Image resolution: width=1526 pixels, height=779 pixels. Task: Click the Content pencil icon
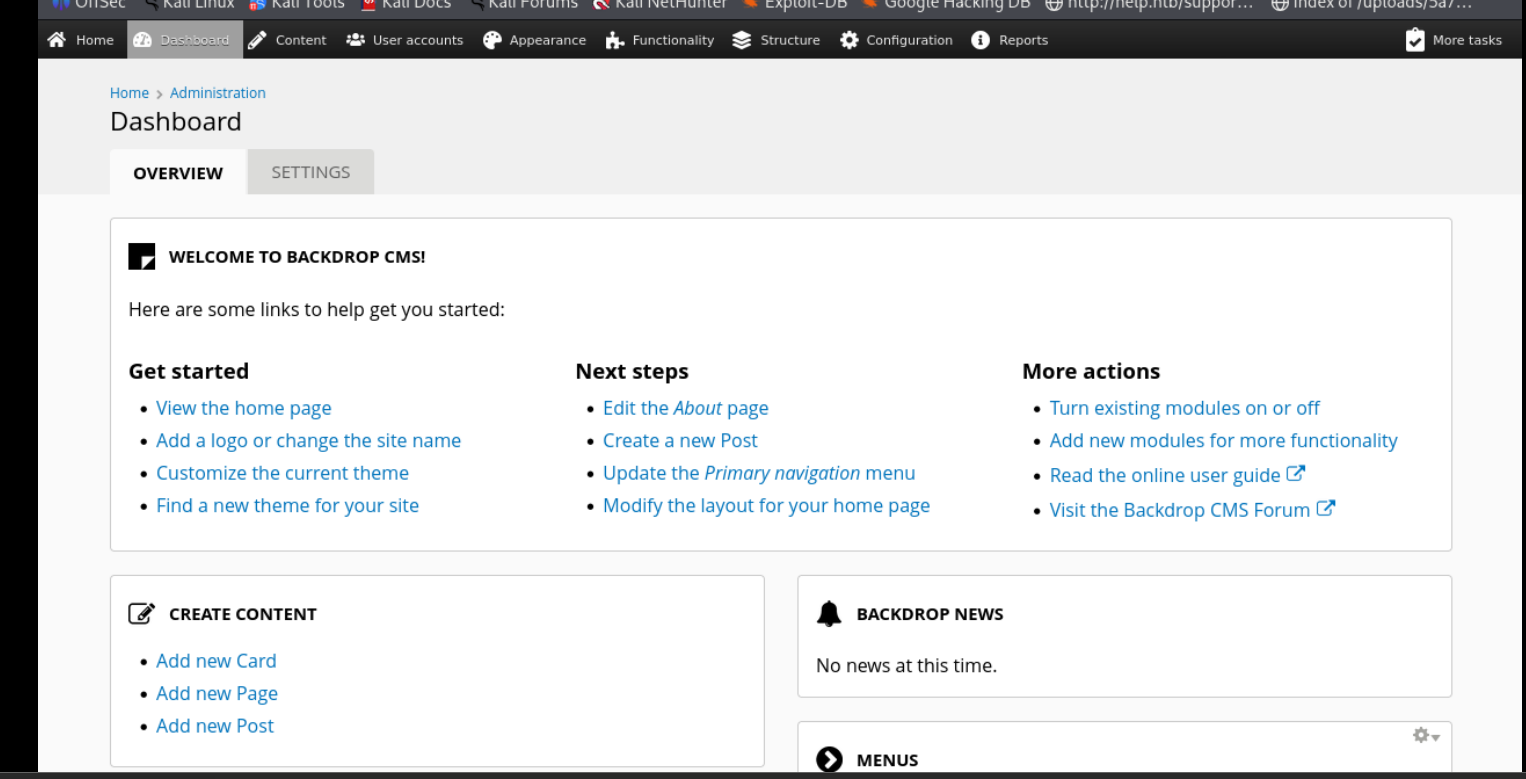258,40
